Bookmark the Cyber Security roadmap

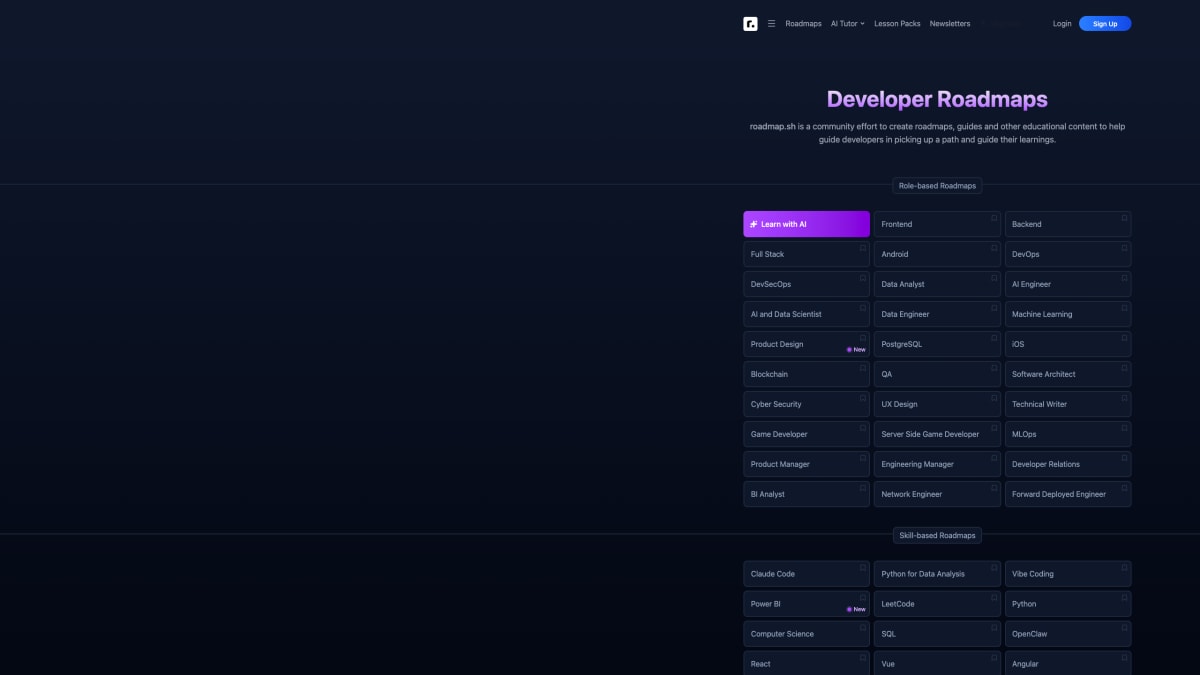coord(863,398)
